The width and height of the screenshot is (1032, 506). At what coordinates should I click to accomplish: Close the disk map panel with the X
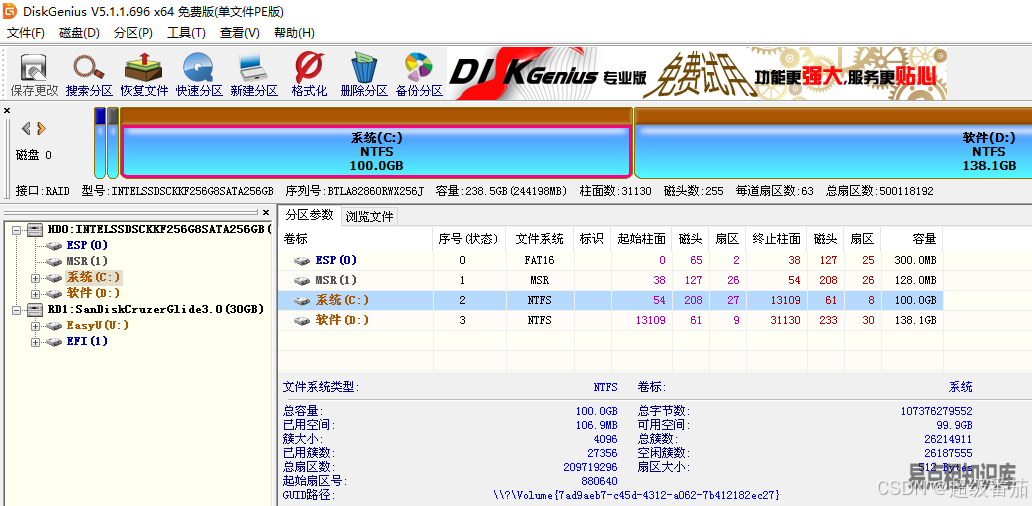[x=7, y=111]
